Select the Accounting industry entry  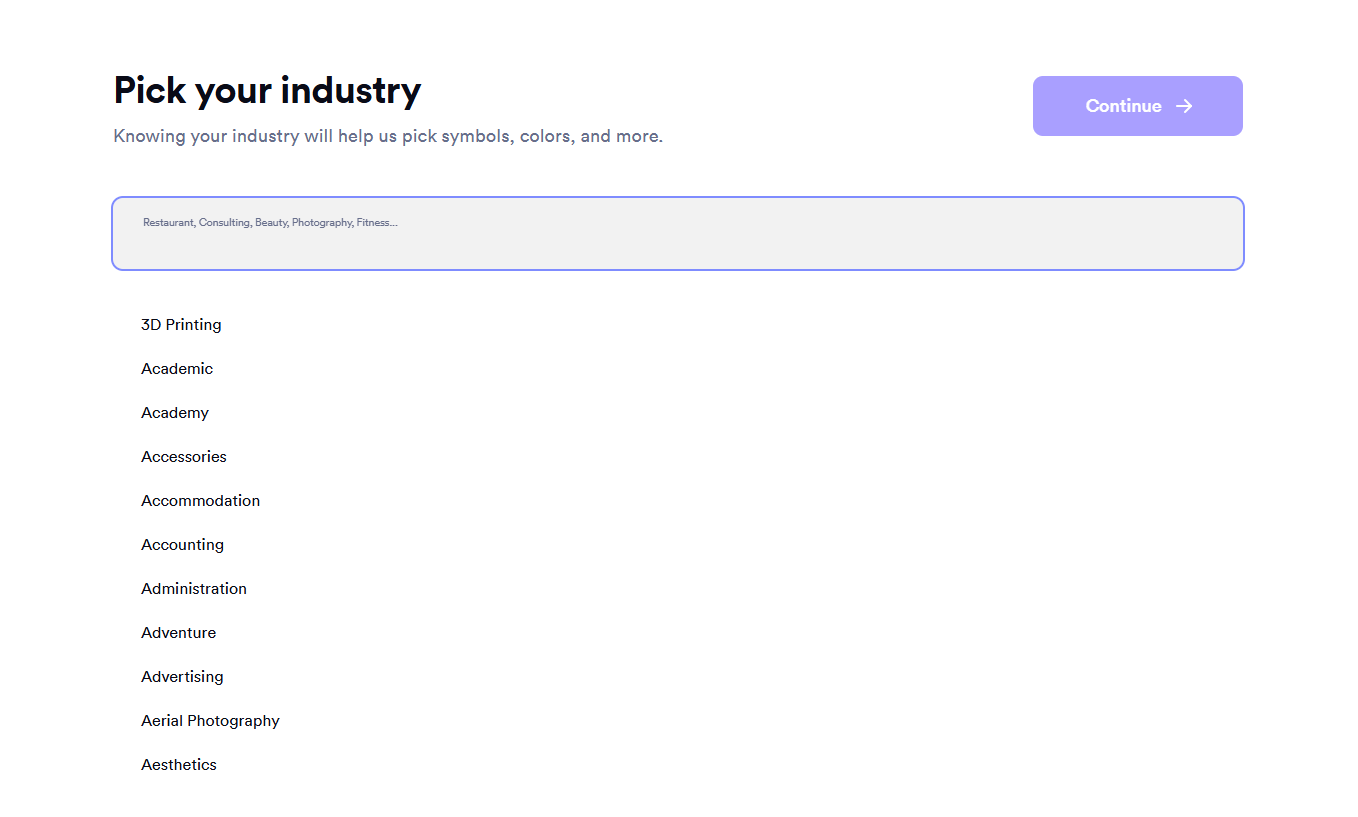[x=182, y=545]
